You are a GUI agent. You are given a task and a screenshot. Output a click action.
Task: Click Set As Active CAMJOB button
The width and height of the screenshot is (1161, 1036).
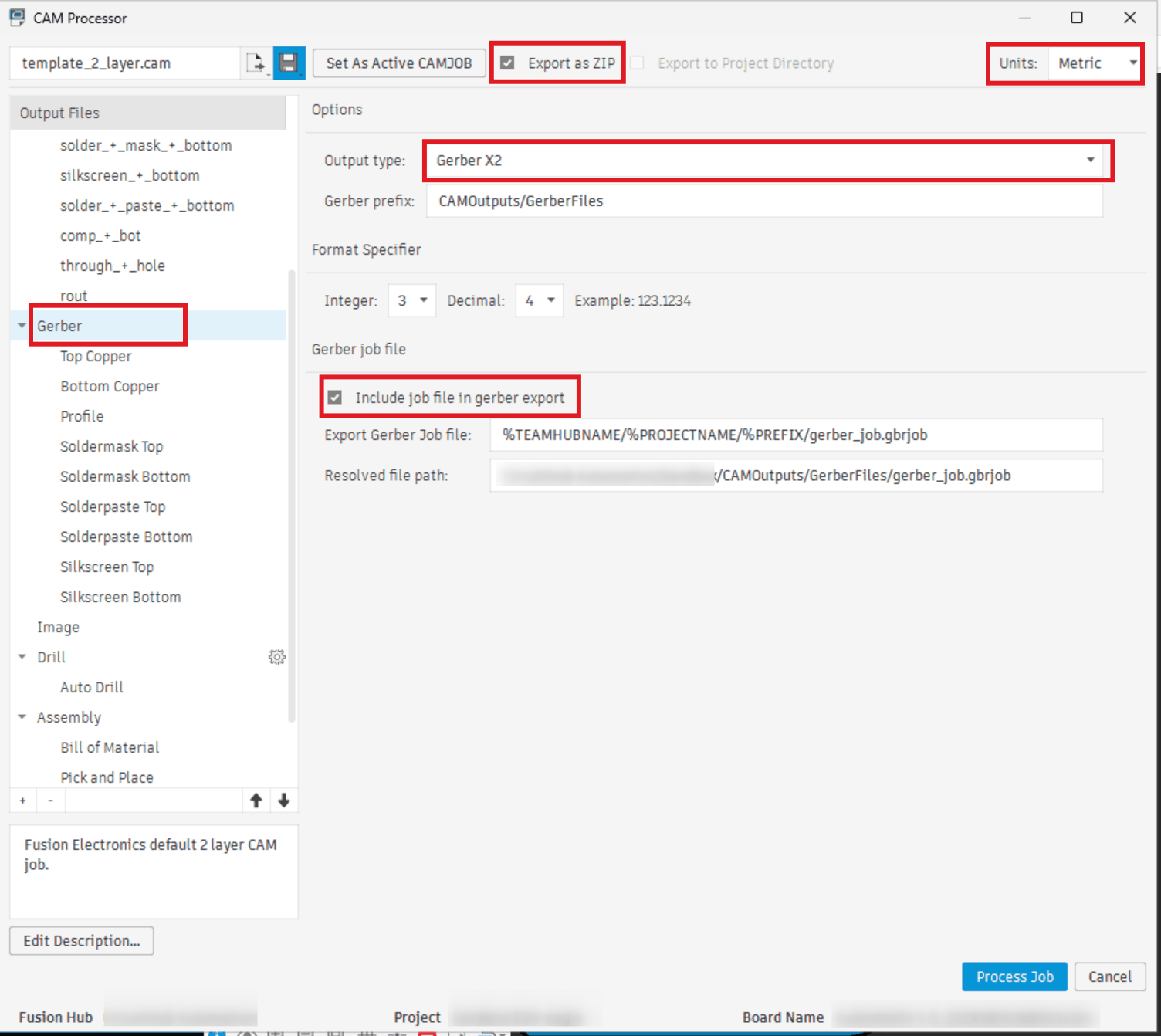[399, 63]
